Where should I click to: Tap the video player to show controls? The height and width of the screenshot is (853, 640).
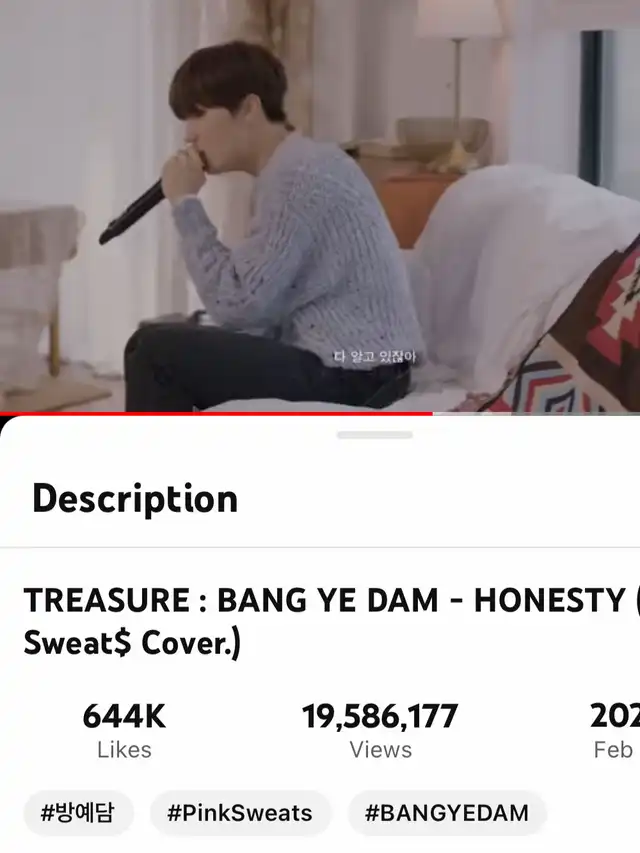(x=320, y=206)
